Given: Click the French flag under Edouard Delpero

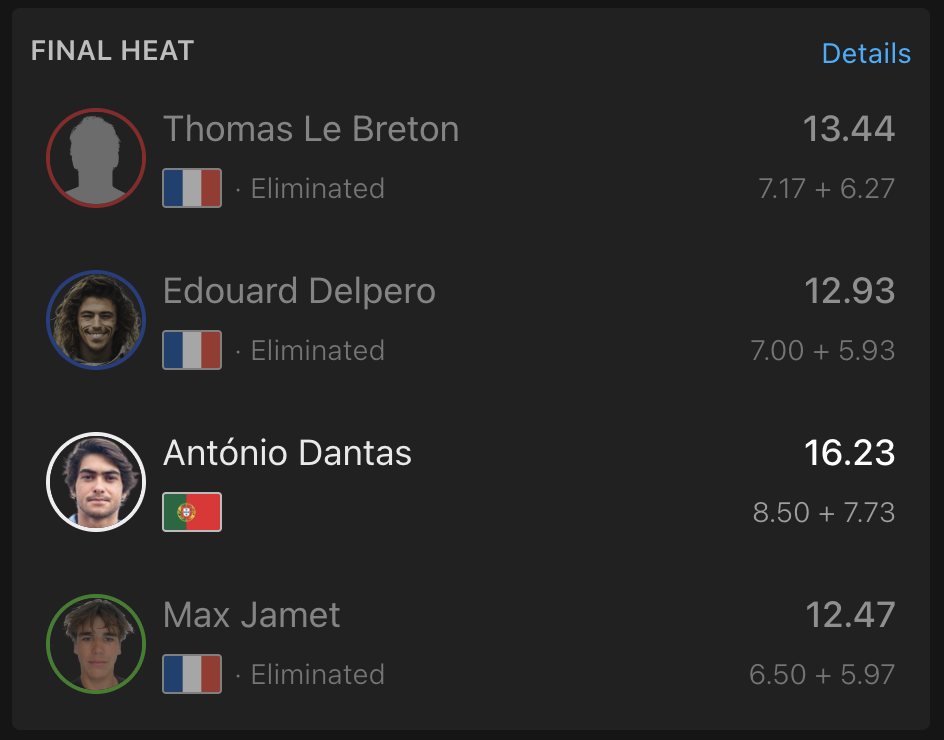Looking at the screenshot, I should [192, 350].
